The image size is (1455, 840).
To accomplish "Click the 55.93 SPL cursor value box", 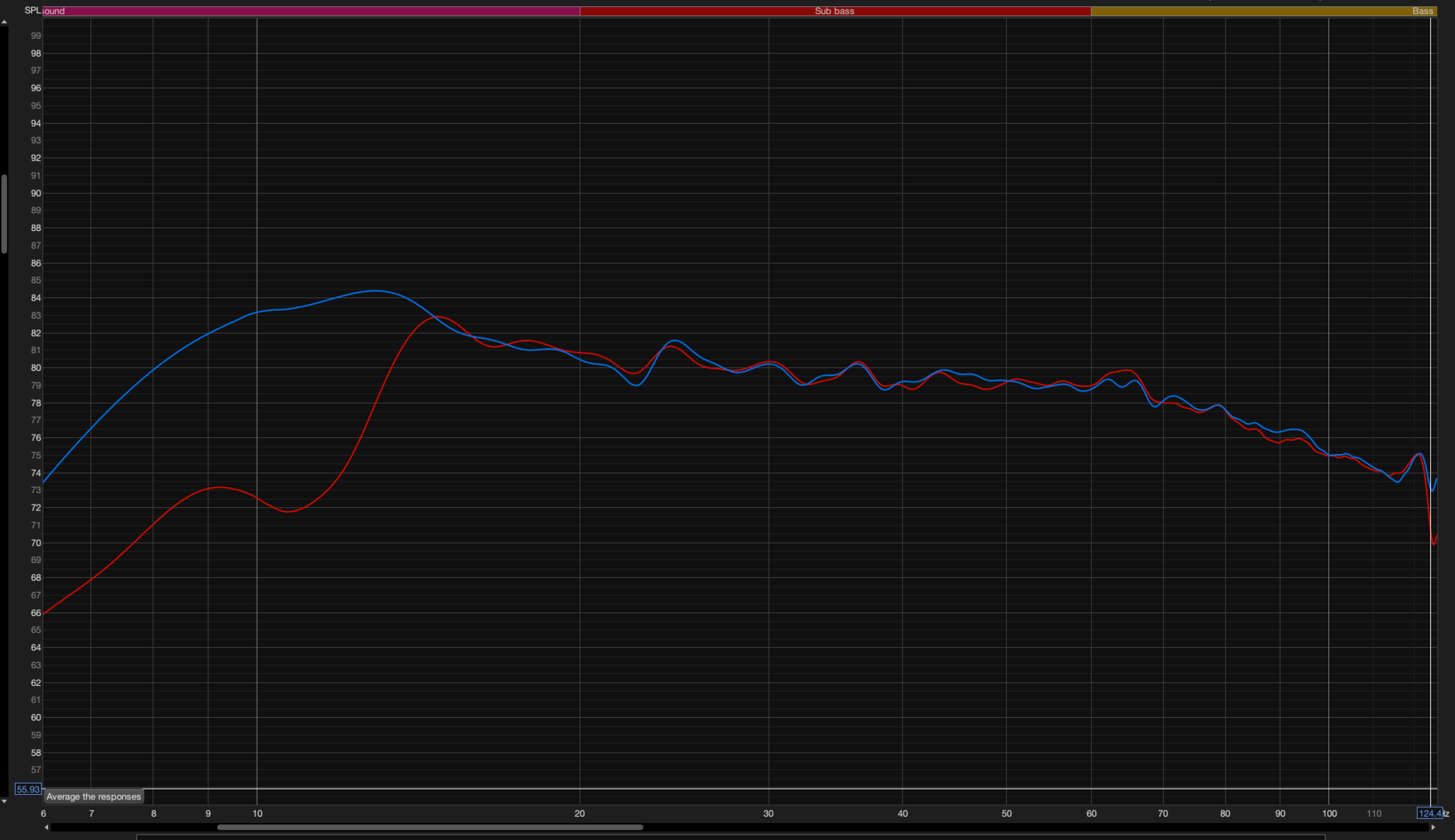I will 28,789.
